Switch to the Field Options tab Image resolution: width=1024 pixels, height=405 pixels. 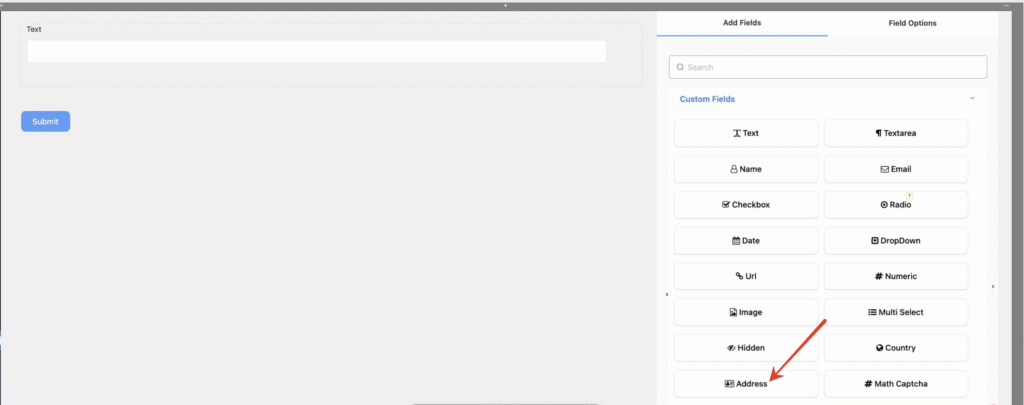pyautogui.click(x=912, y=23)
